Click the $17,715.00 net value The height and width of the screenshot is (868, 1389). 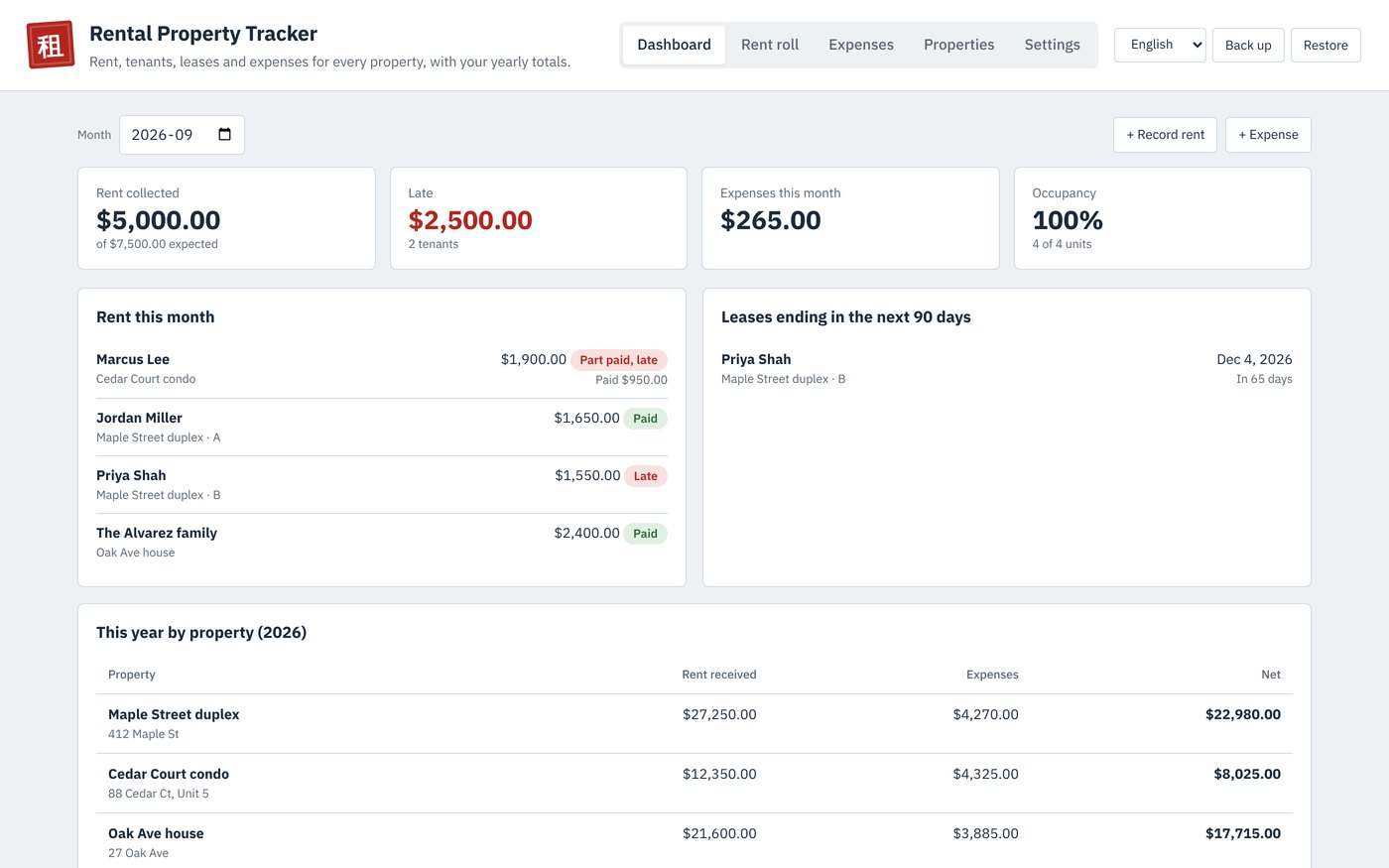[1243, 833]
